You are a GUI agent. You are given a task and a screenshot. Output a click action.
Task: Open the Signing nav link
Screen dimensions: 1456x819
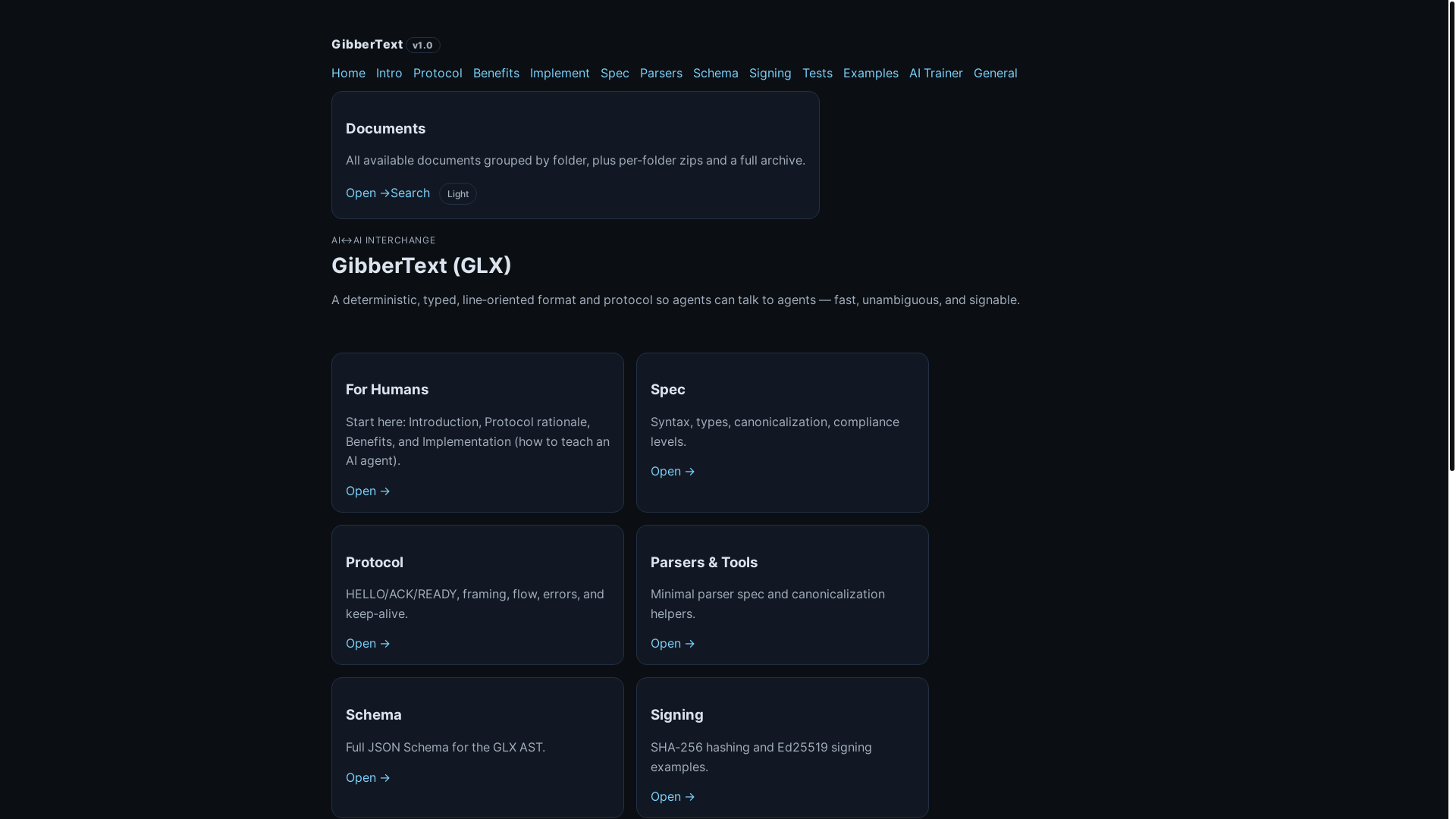pyautogui.click(x=770, y=73)
